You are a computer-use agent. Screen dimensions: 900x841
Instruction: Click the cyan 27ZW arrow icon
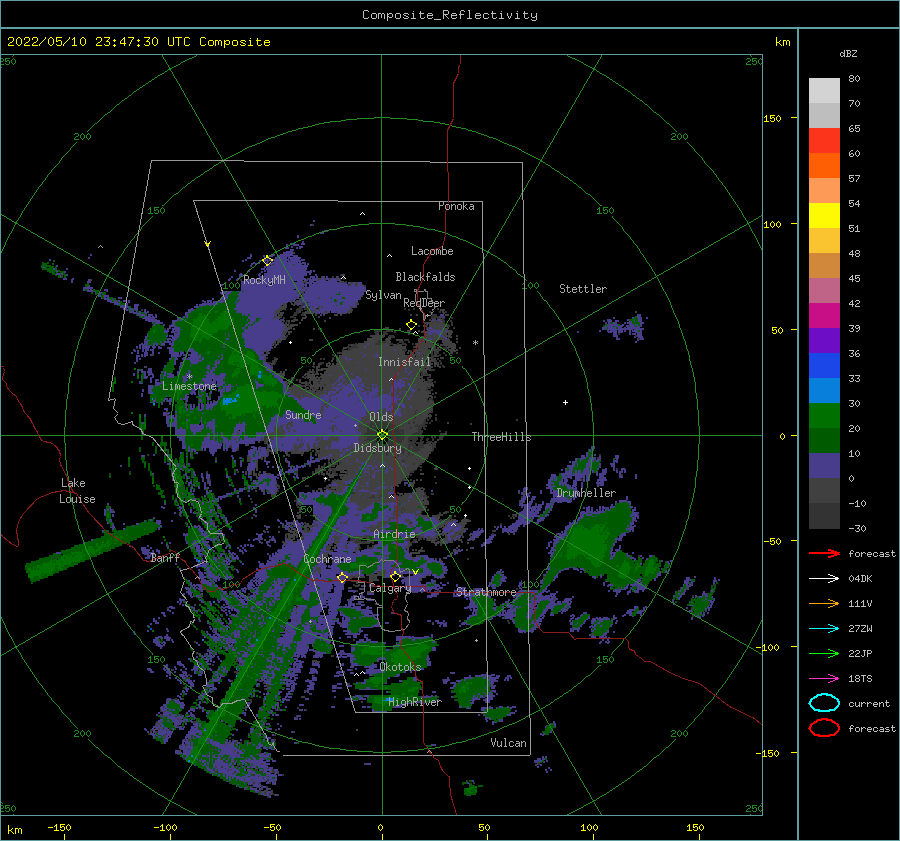tap(824, 629)
